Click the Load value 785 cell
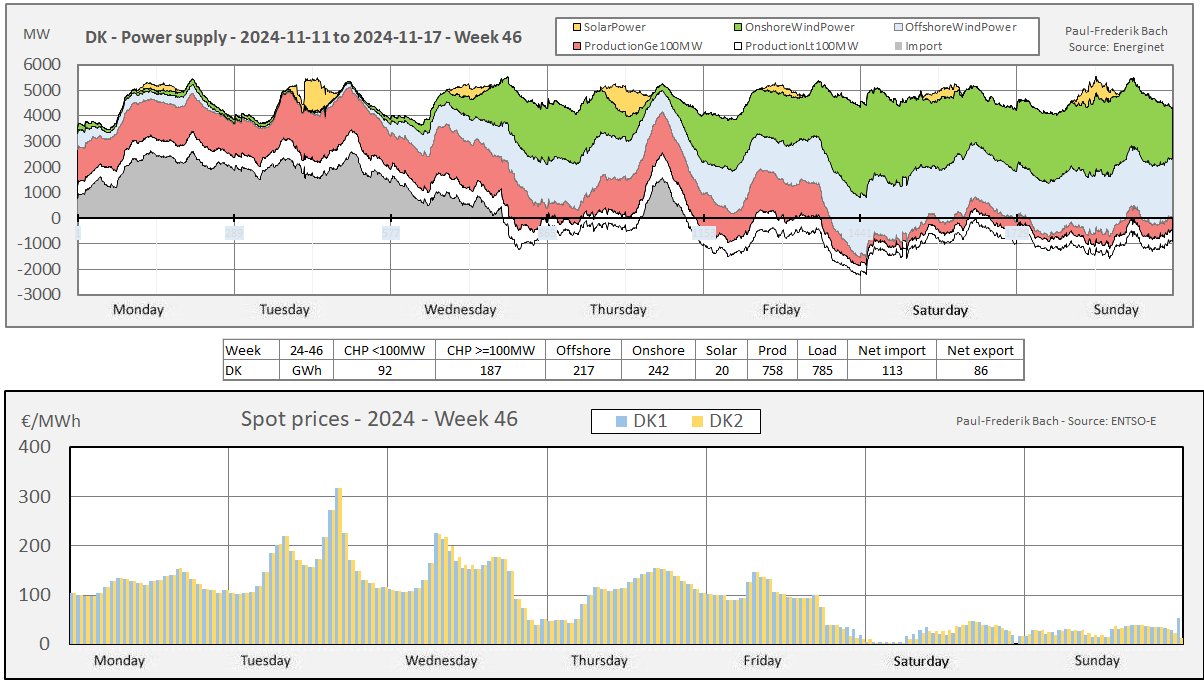Viewport: 1204px width, 680px height. pos(821,370)
